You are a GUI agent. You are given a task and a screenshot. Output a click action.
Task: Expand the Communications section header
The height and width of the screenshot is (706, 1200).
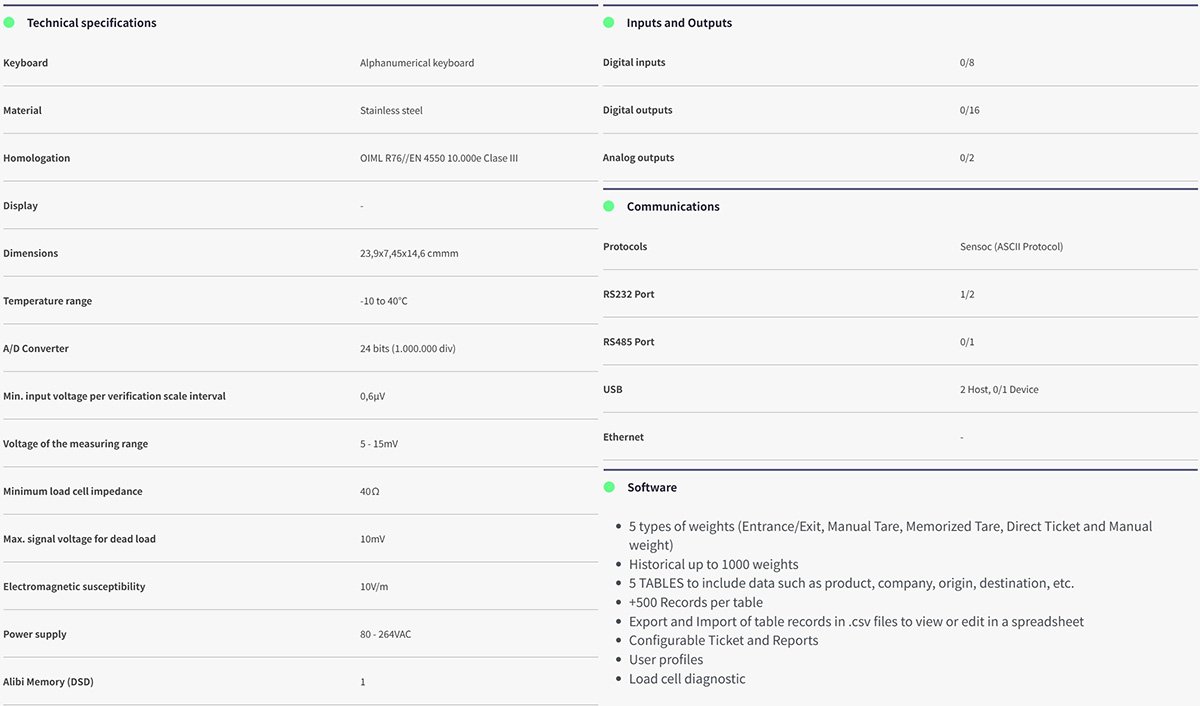pyautogui.click(x=672, y=207)
